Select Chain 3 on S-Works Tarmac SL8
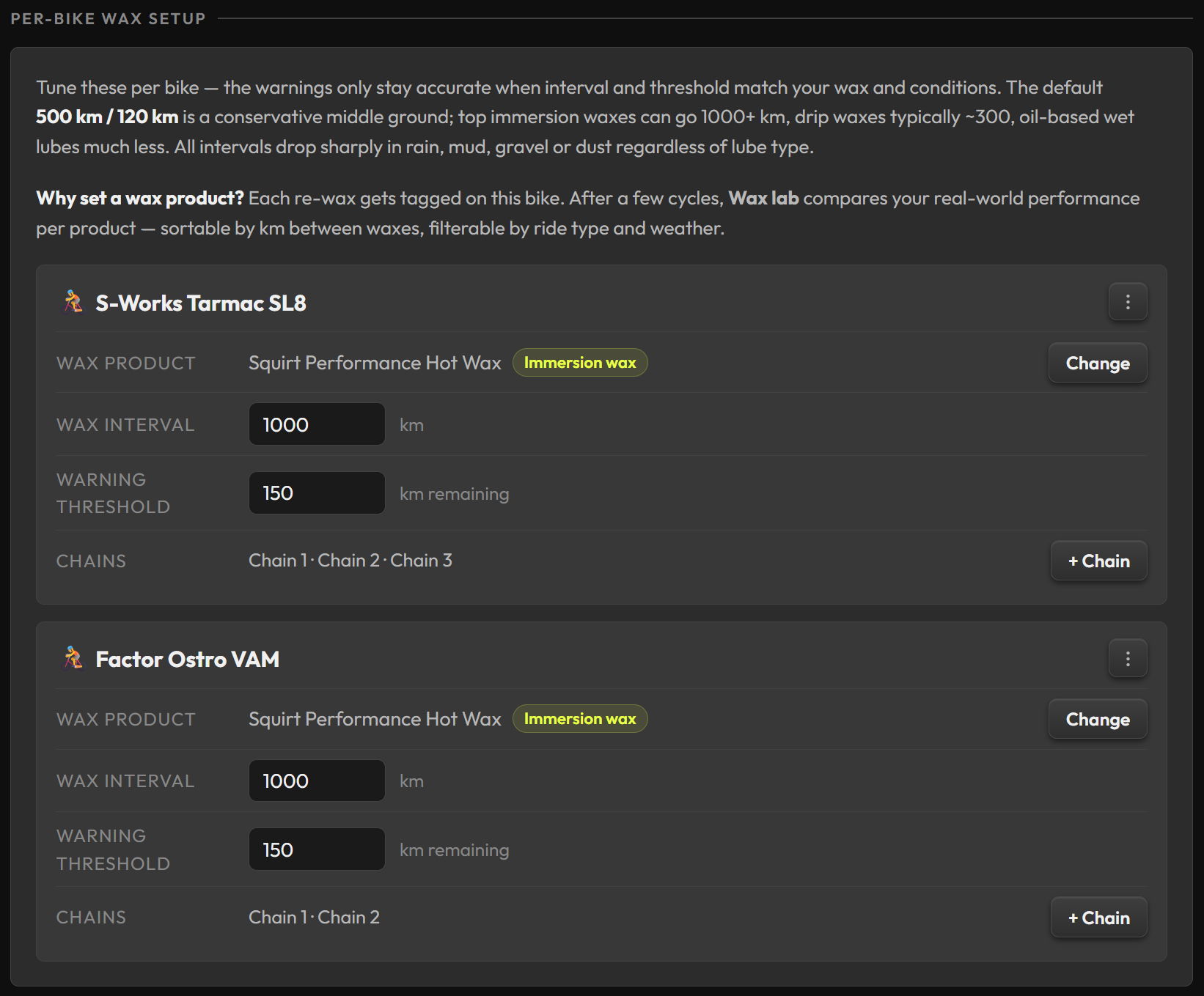 click(x=421, y=561)
